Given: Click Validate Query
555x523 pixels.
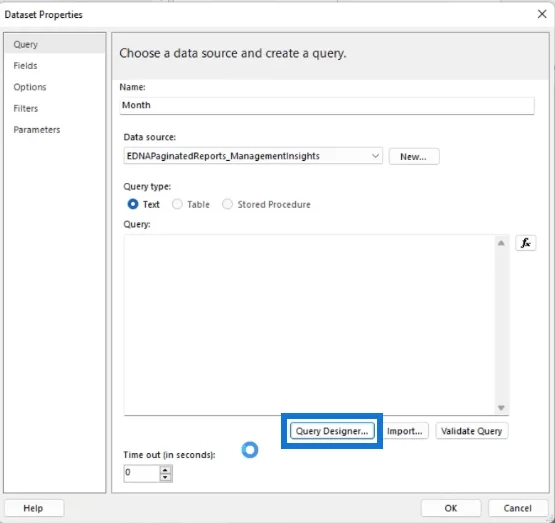Looking at the screenshot, I should (471, 431).
